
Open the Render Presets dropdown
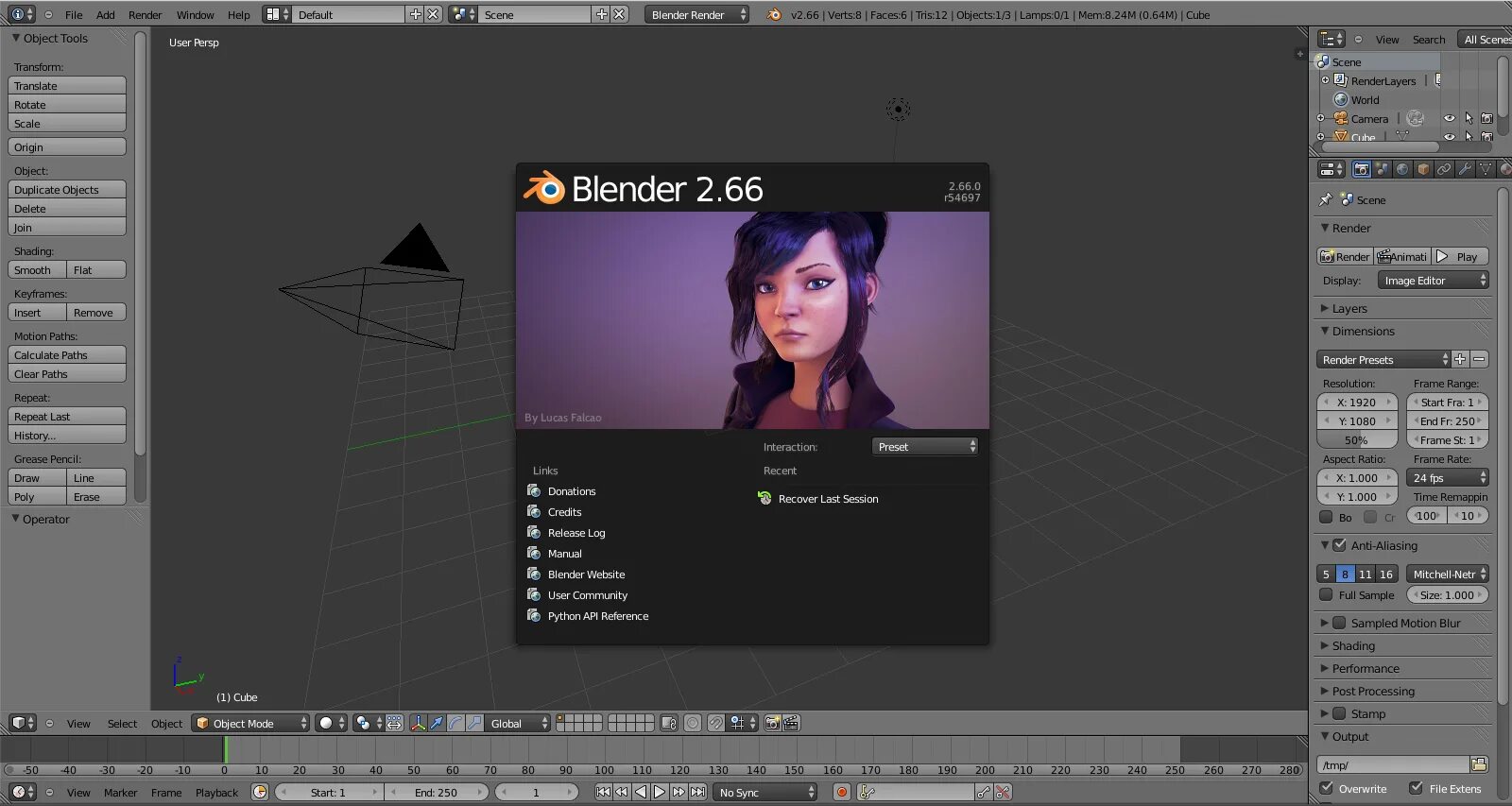click(x=1383, y=359)
